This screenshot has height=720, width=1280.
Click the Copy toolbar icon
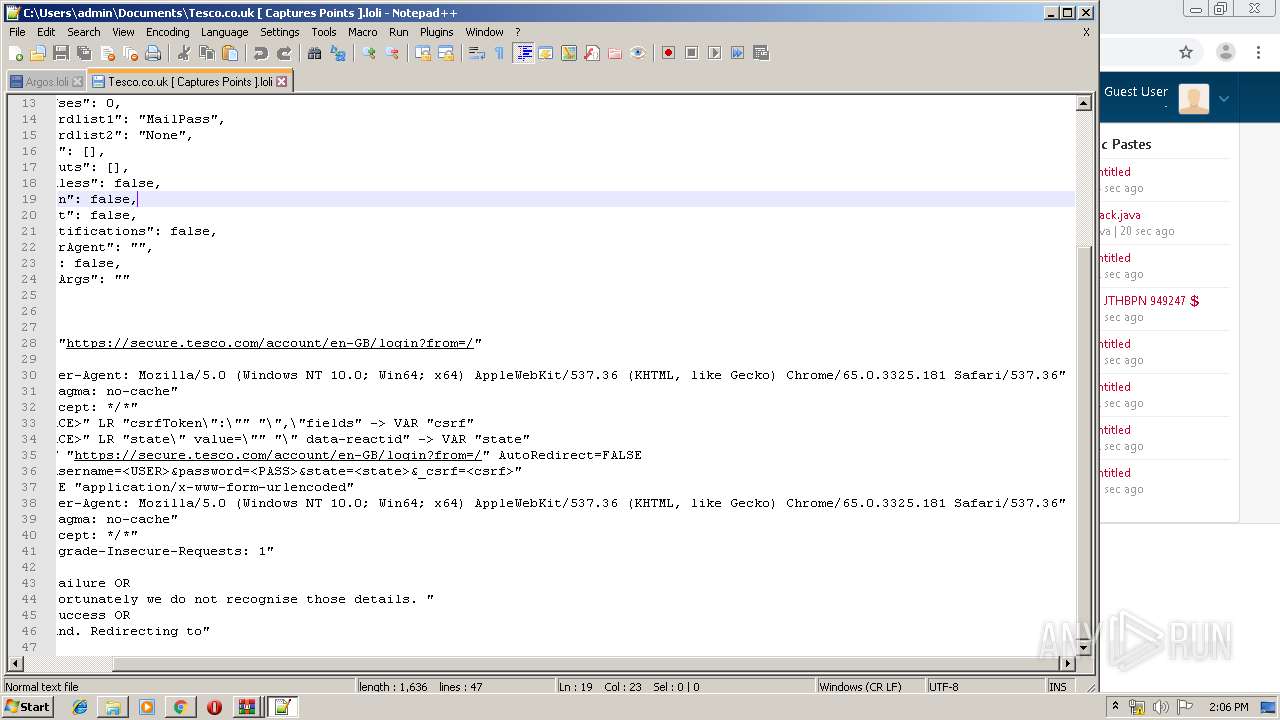tap(207, 53)
